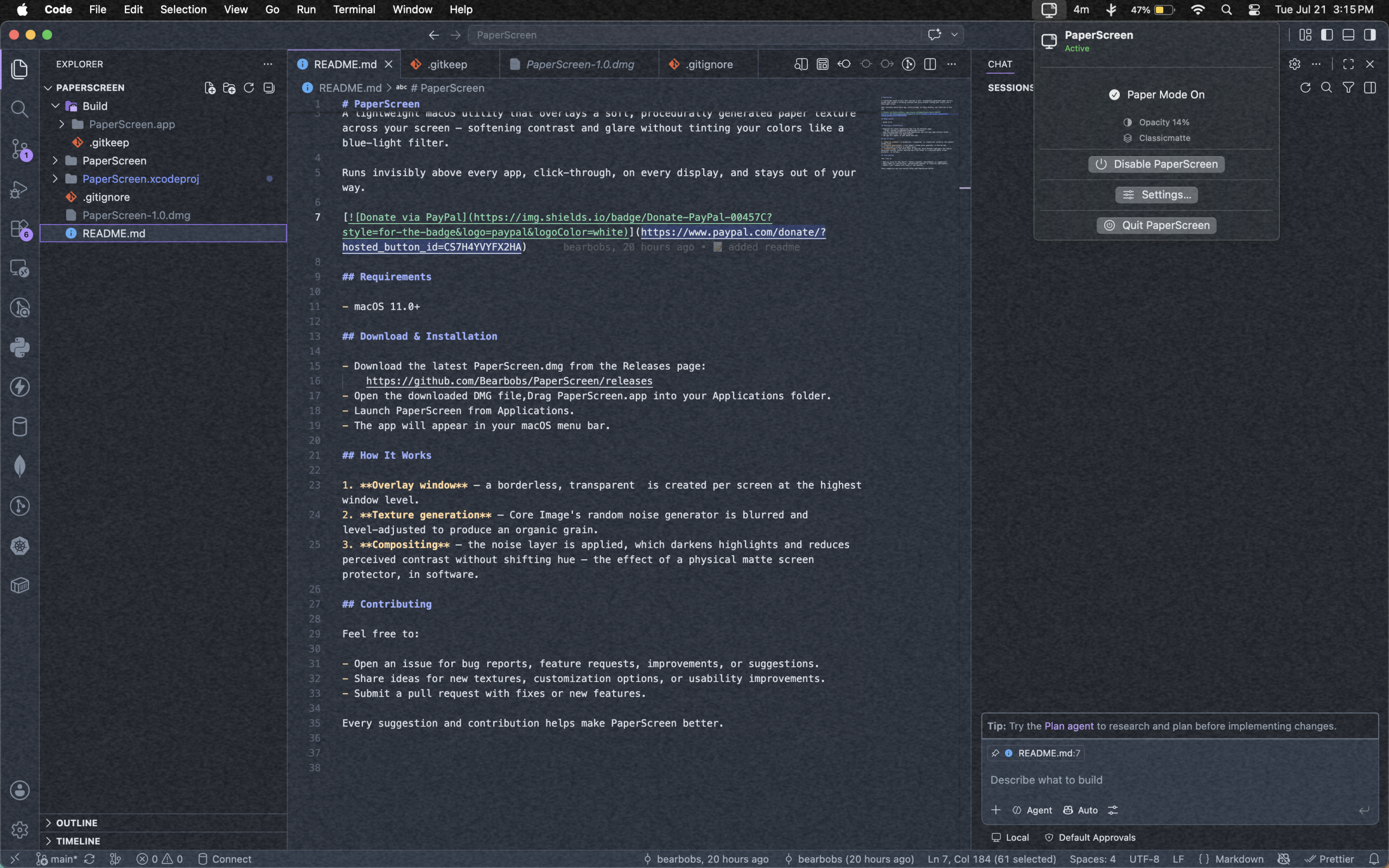Switch to the .gitignore editor tab
Viewport: 1389px width, 868px height.
[709, 65]
